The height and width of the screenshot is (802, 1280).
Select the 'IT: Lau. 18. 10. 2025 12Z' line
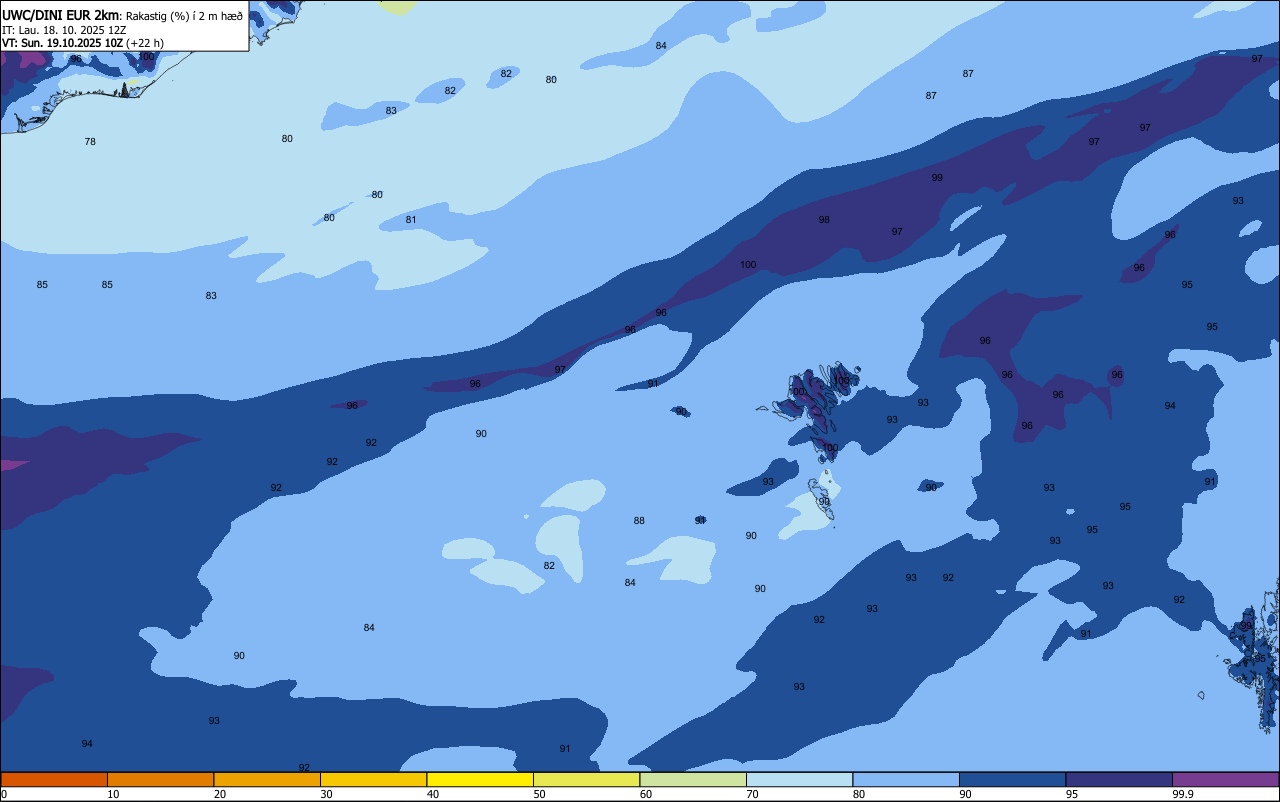click(x=64, y=30)
